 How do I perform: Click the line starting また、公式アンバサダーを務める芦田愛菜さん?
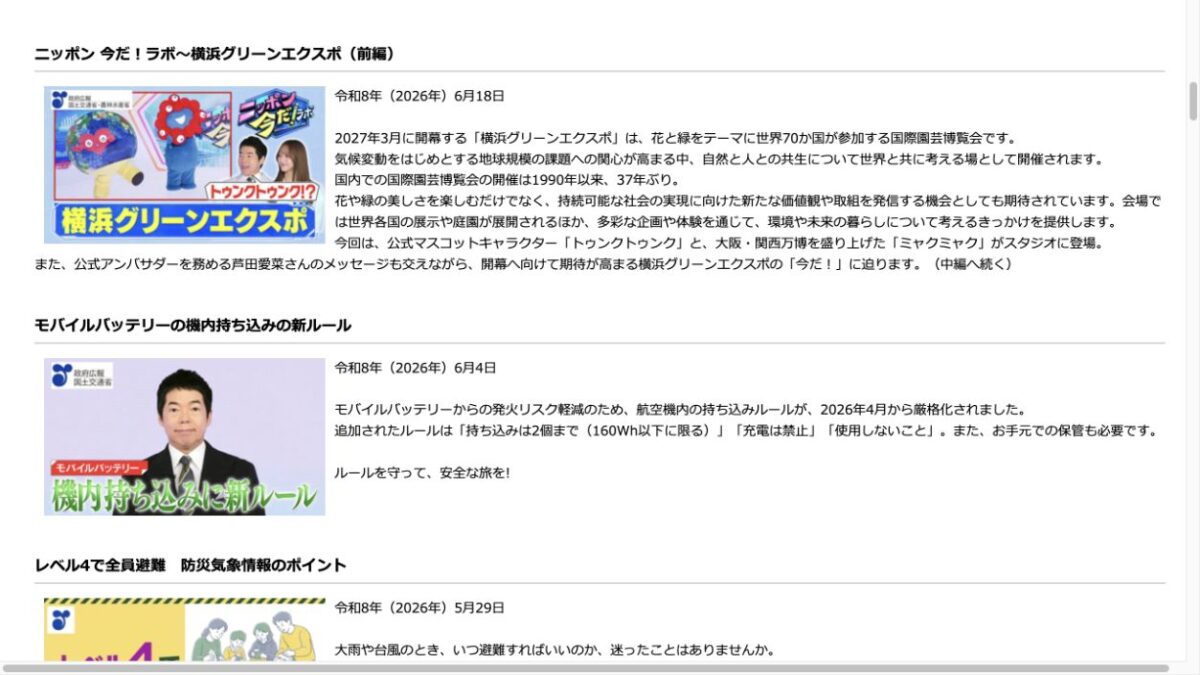pyautogui.click(x=524, y=264)
